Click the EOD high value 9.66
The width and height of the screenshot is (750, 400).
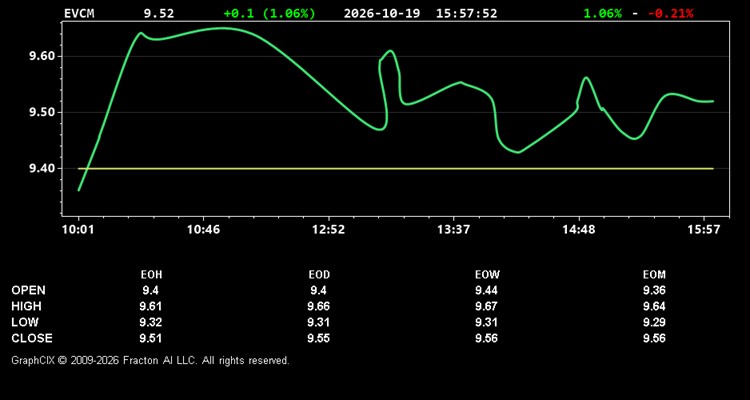pyautogui.click(x=319, y=306)
